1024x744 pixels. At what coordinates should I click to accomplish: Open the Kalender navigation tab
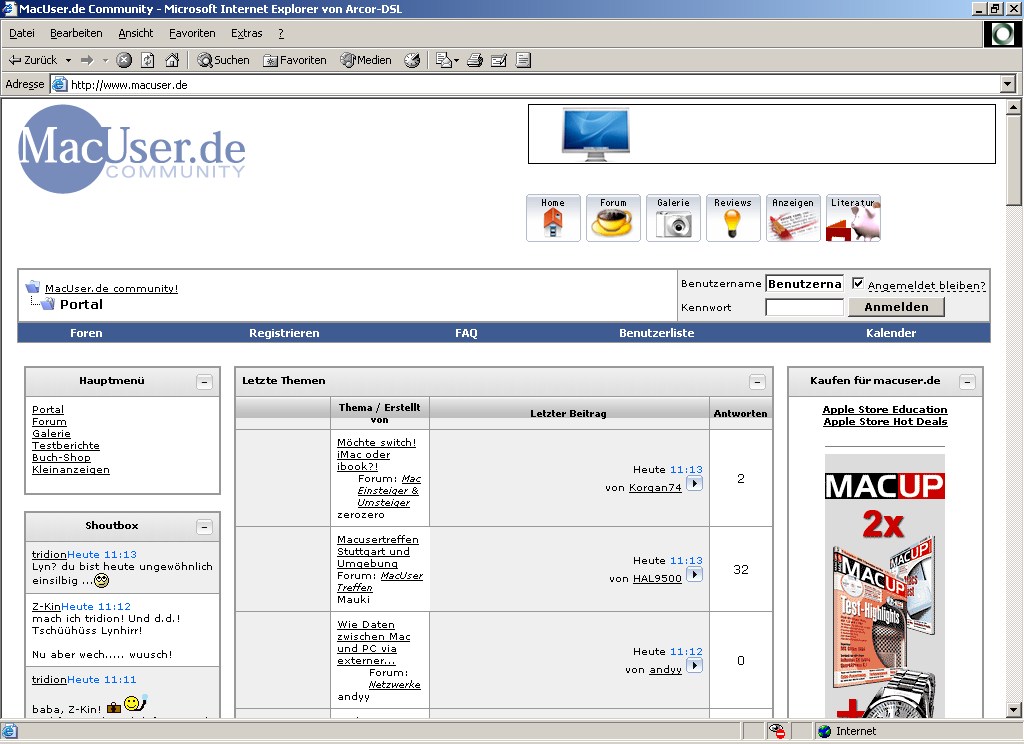click(891, 333)
